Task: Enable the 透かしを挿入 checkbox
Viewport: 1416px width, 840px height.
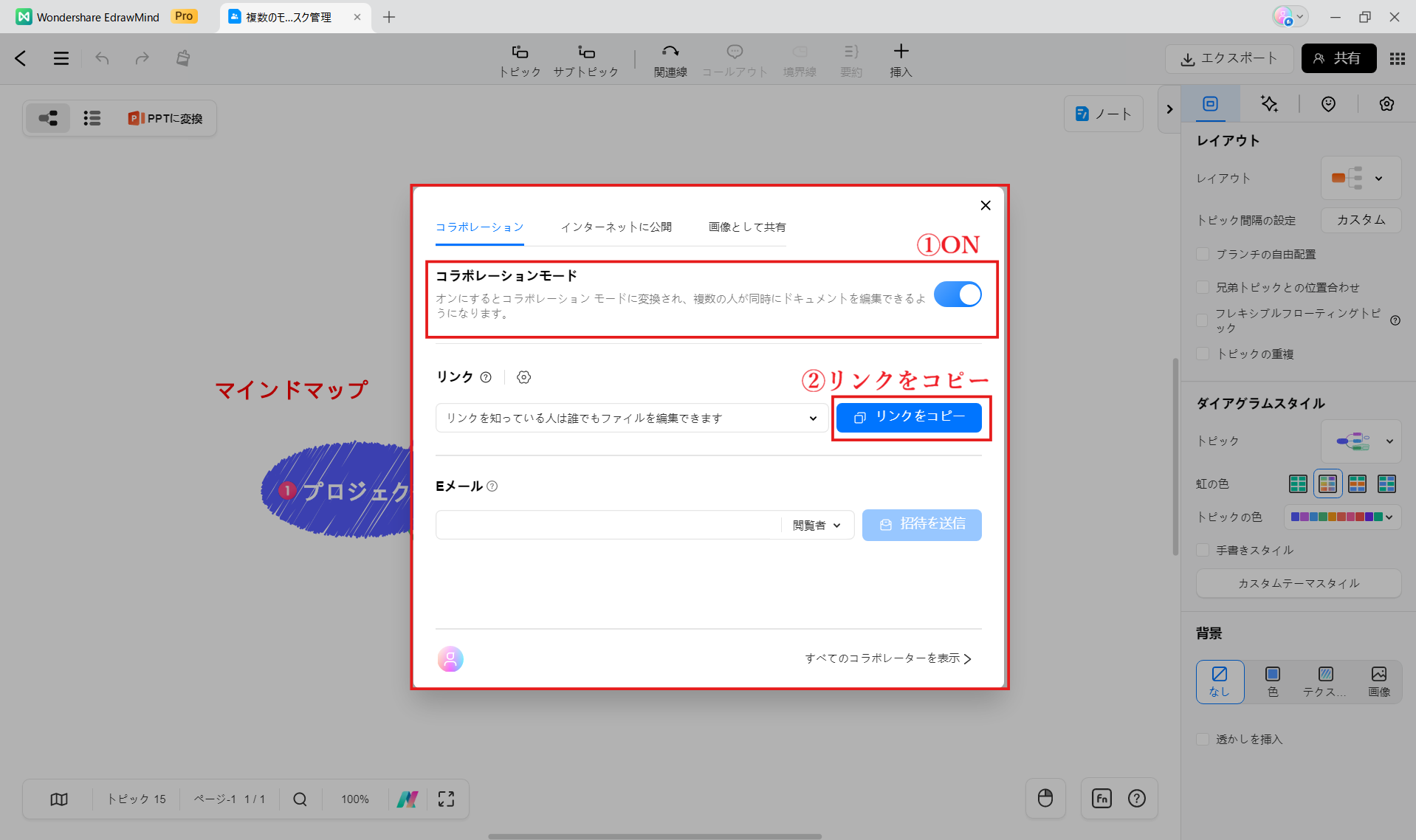Action: (x=1202, y=738)
